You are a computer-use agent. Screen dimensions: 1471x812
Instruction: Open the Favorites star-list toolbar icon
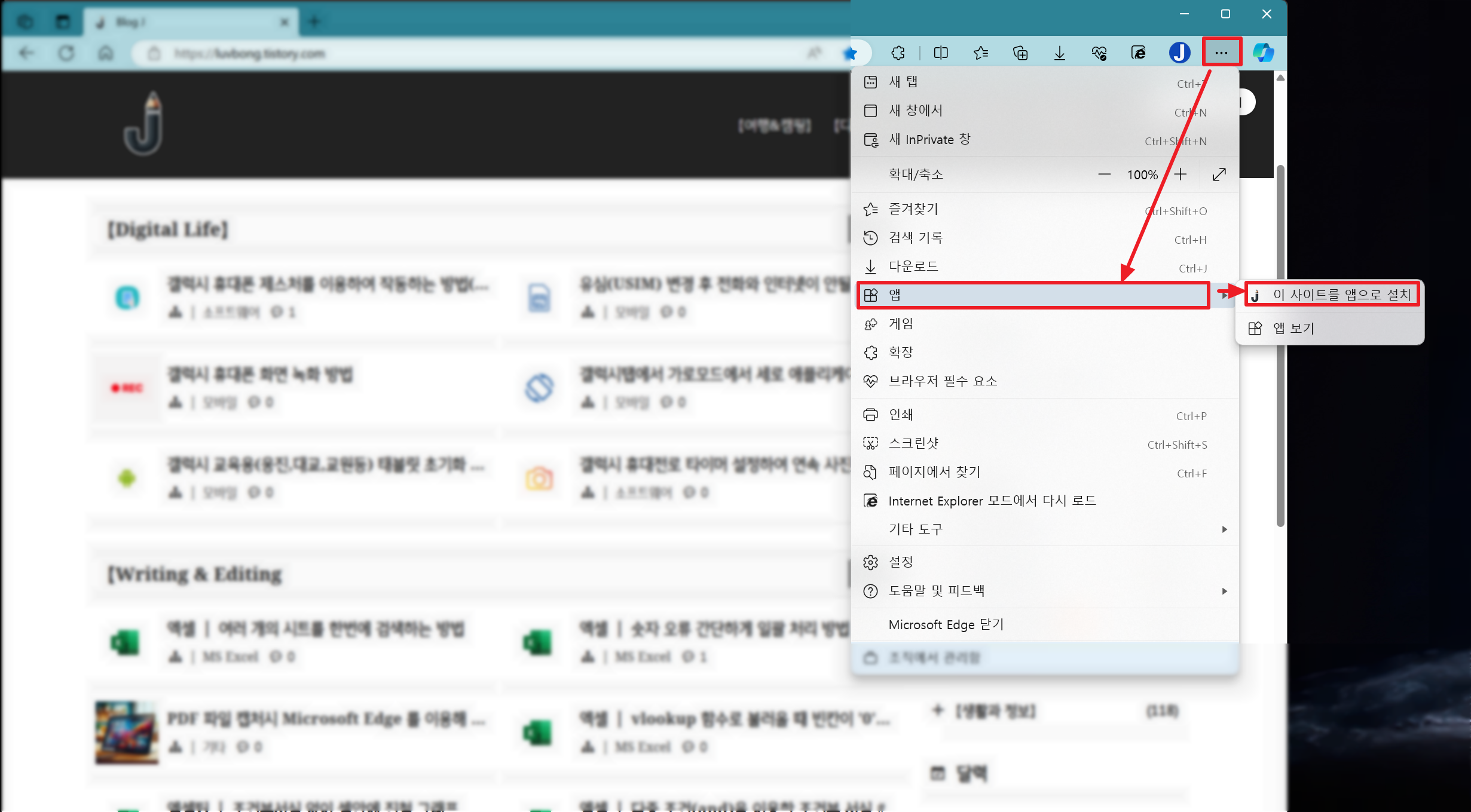click(981, 53)
